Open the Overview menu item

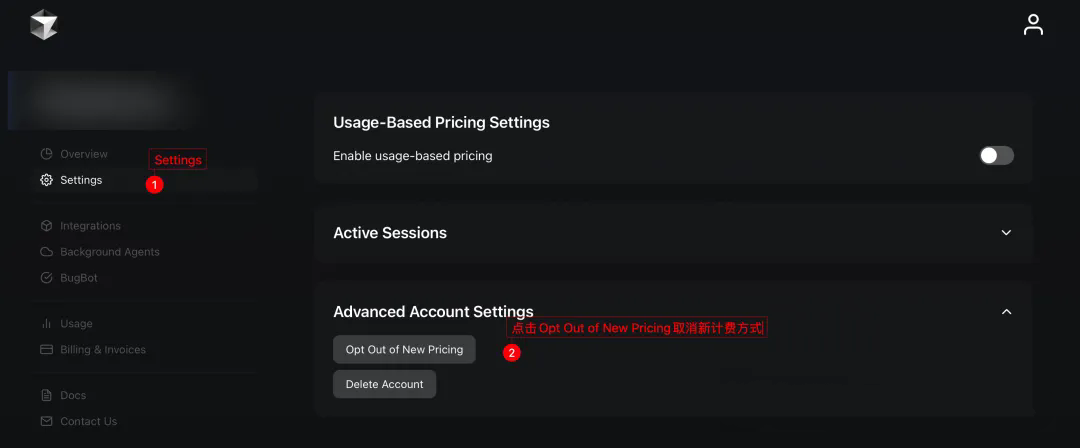84,154
